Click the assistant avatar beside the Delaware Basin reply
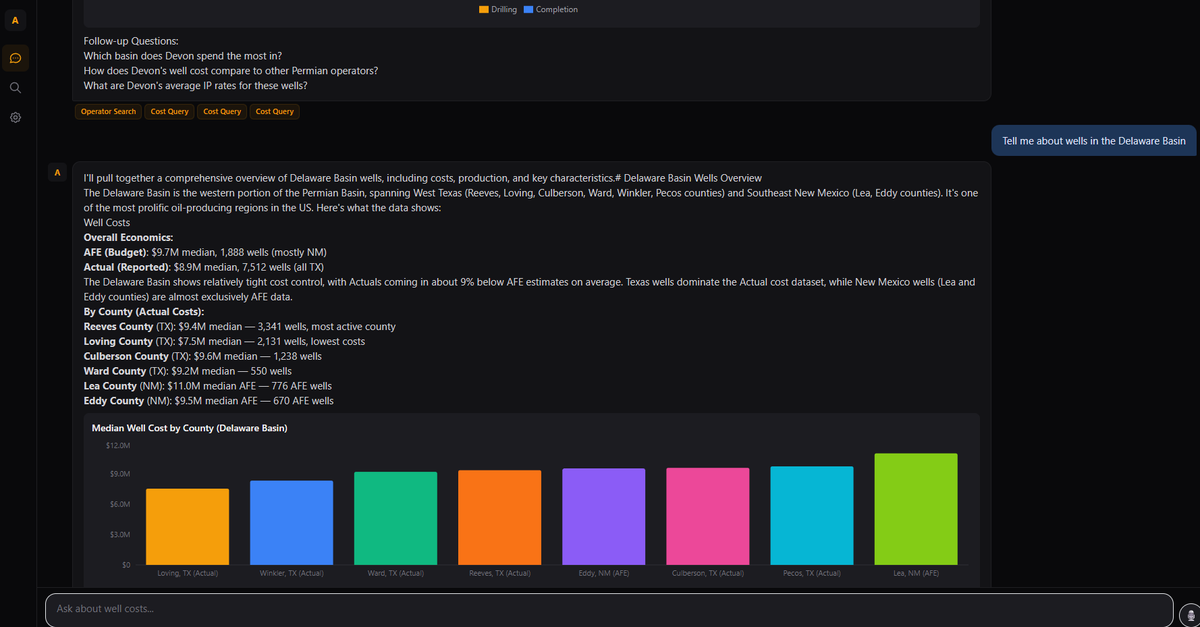Screen dimensions: 1200x627 pos(57,173)
